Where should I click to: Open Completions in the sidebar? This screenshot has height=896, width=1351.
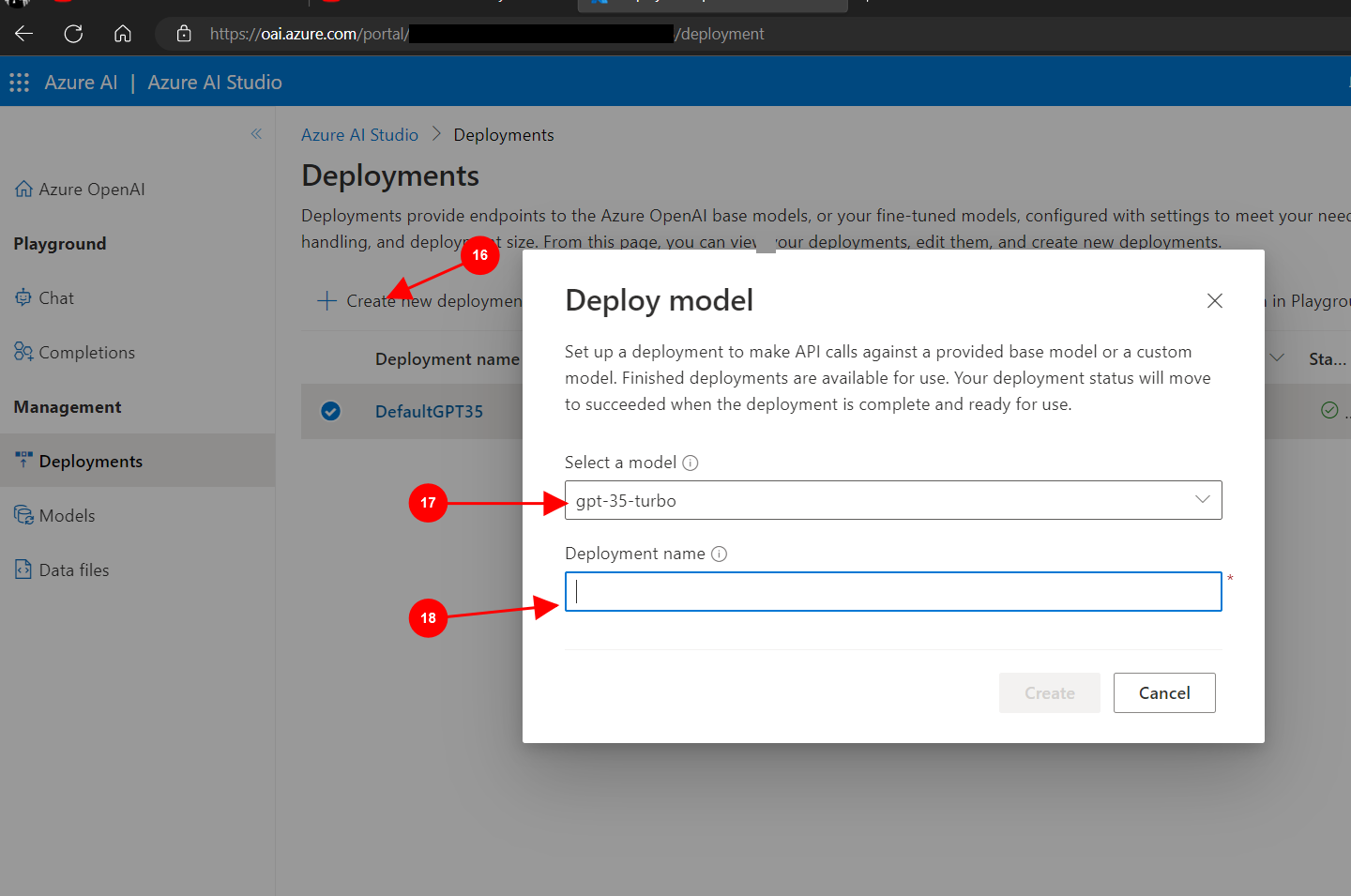point(86,353)
